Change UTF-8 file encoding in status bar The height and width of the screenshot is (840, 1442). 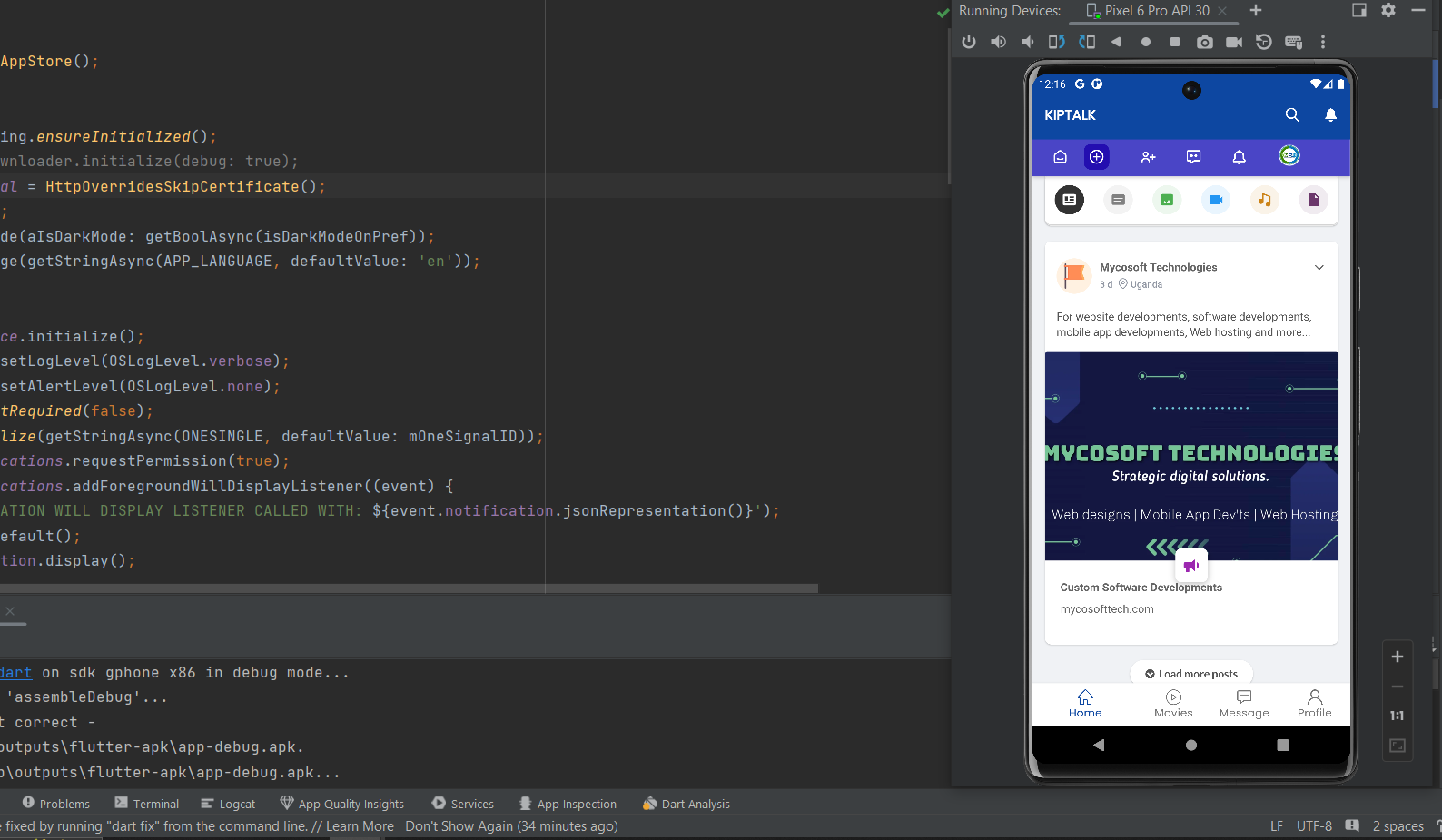[1314, 826]
